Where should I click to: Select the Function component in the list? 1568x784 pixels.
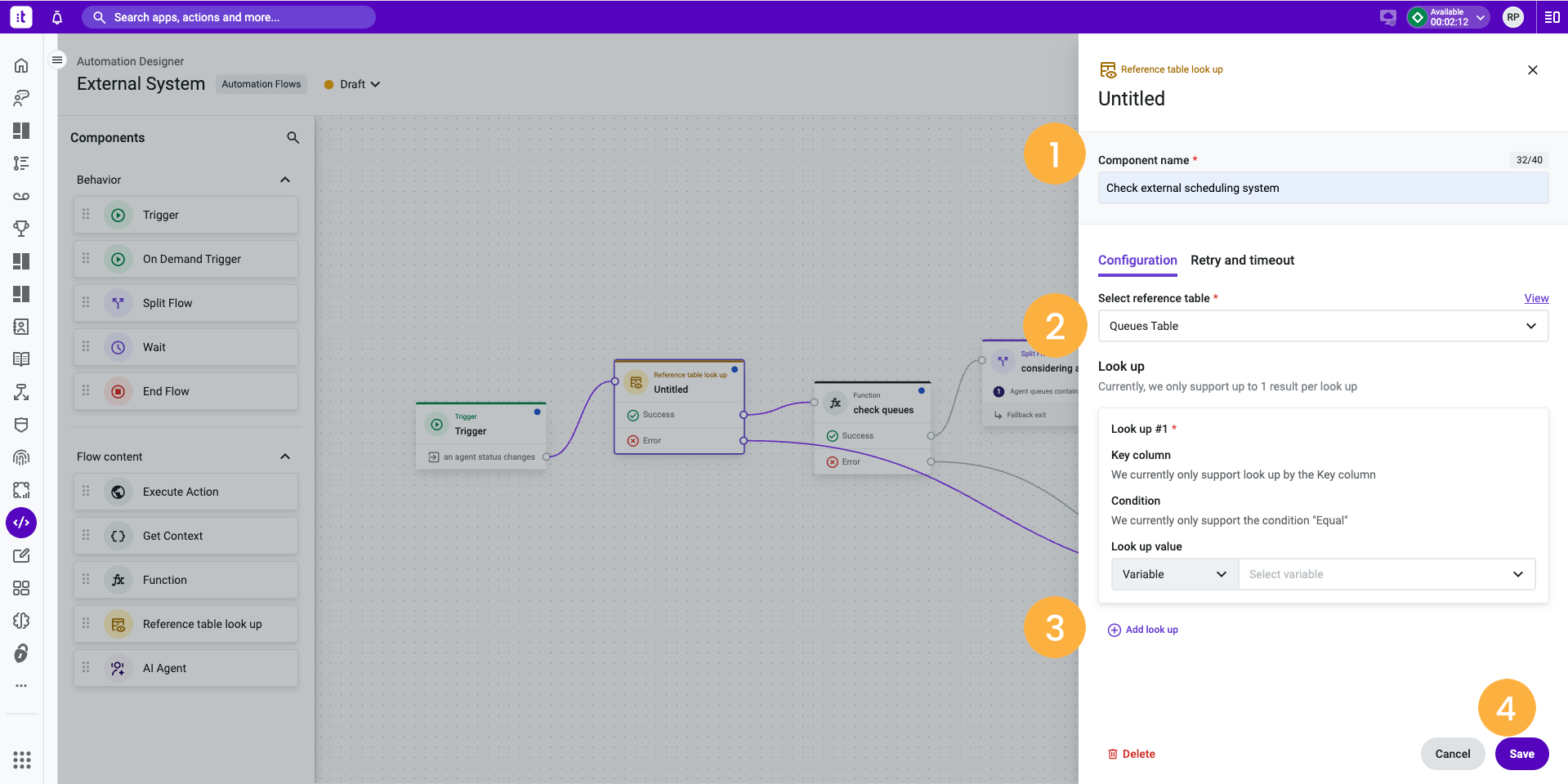tap(185, 580)
